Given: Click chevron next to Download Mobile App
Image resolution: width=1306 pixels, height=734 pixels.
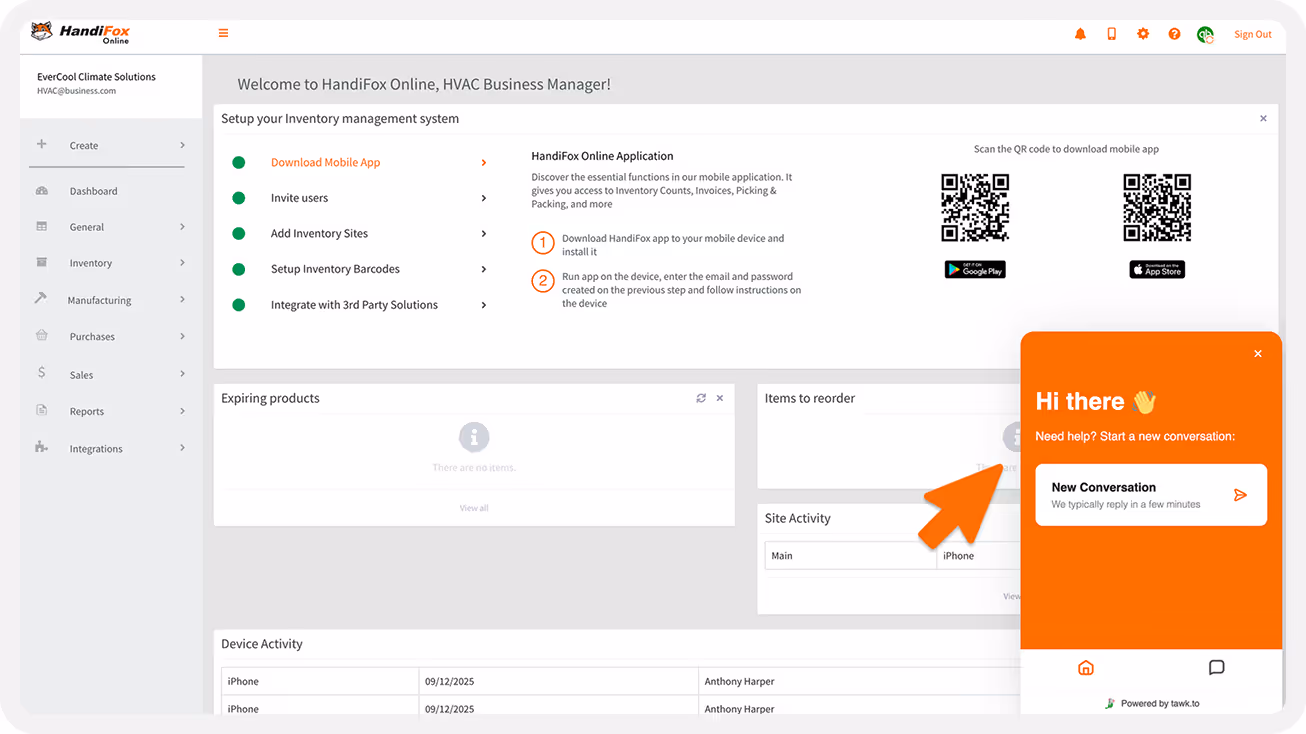Looking at the screenshot, I should (x=484, y=162).
